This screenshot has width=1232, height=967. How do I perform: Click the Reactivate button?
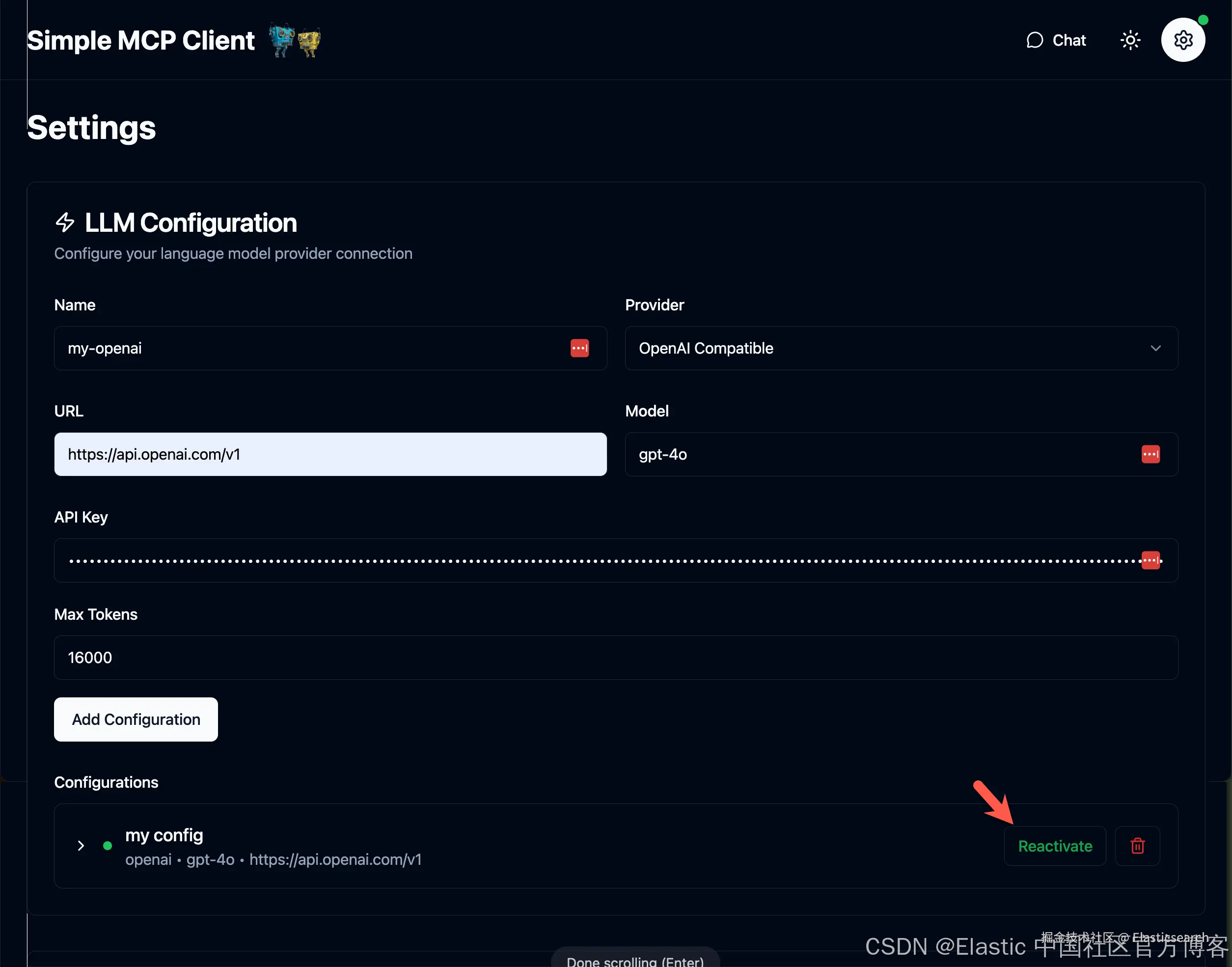click(1054, 846)
